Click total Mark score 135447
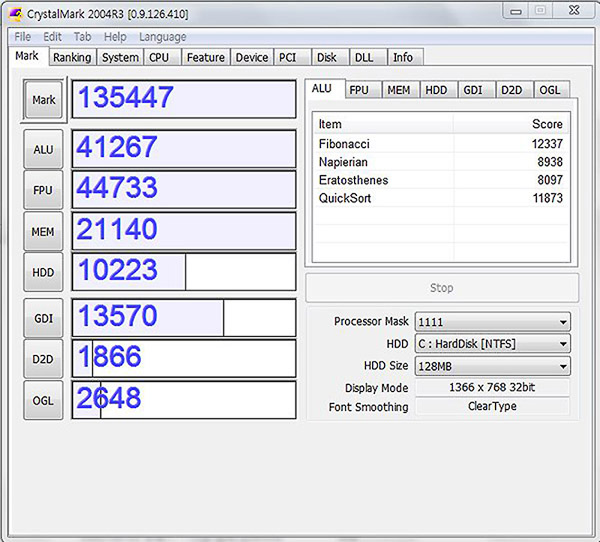The image size is (600, 542). point(184,99)
